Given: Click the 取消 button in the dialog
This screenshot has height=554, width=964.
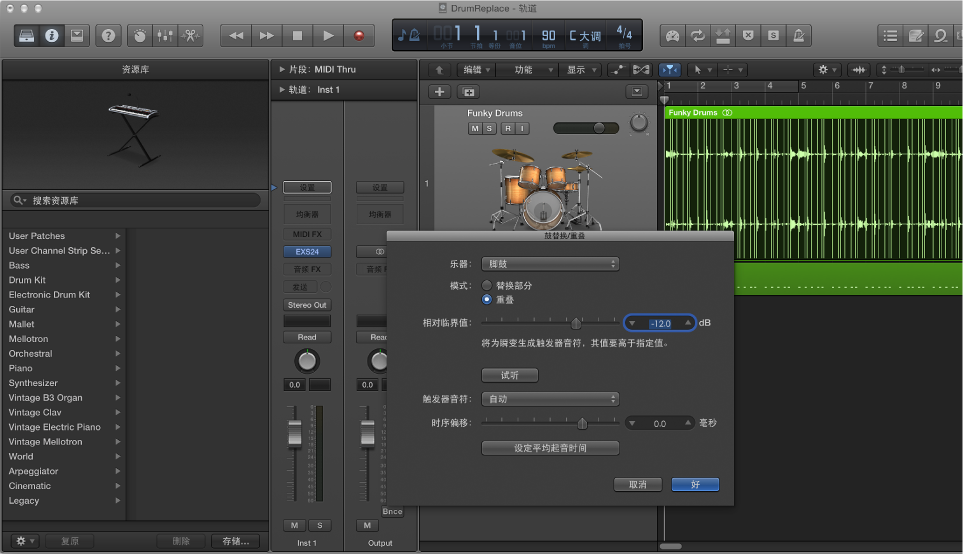Looking at the screenshot, I should [x=638, y=484].
